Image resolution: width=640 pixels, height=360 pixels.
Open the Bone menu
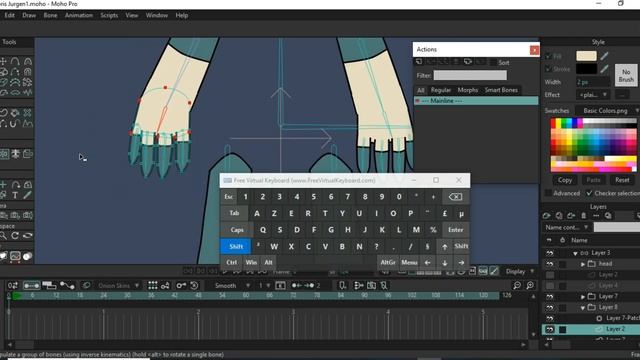point(51,15)
